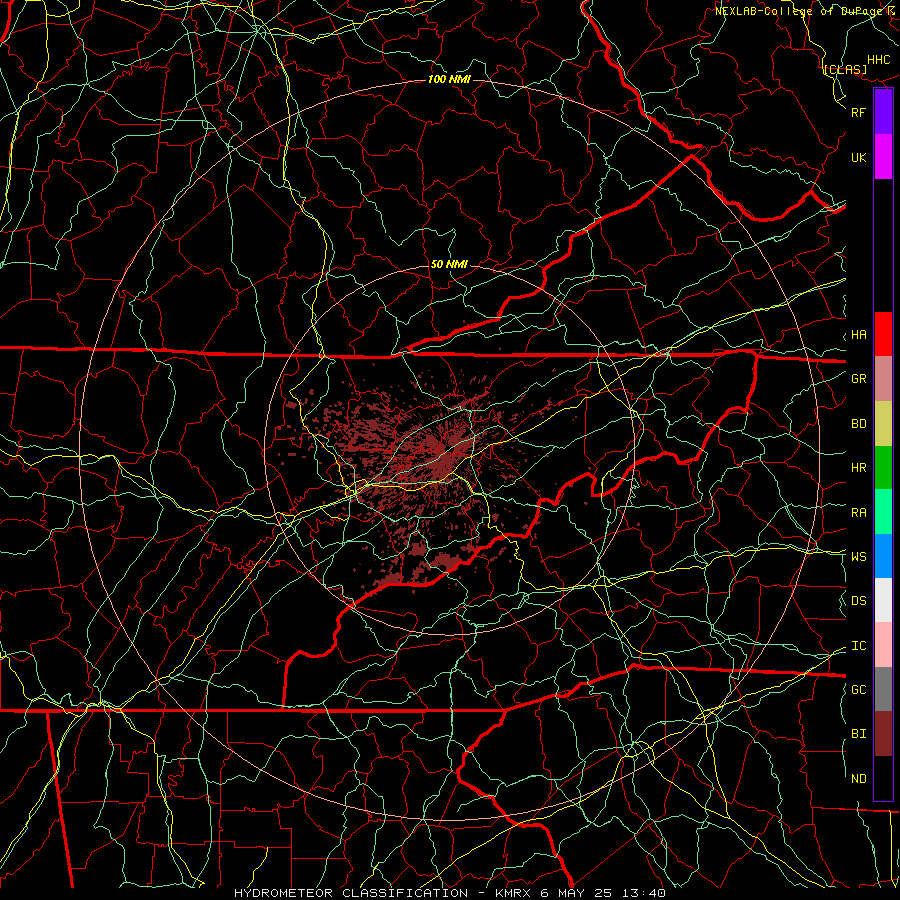Click the HR green legend swatch
Image resolution: width=900 pixels, height=900 pixels.
883,468
